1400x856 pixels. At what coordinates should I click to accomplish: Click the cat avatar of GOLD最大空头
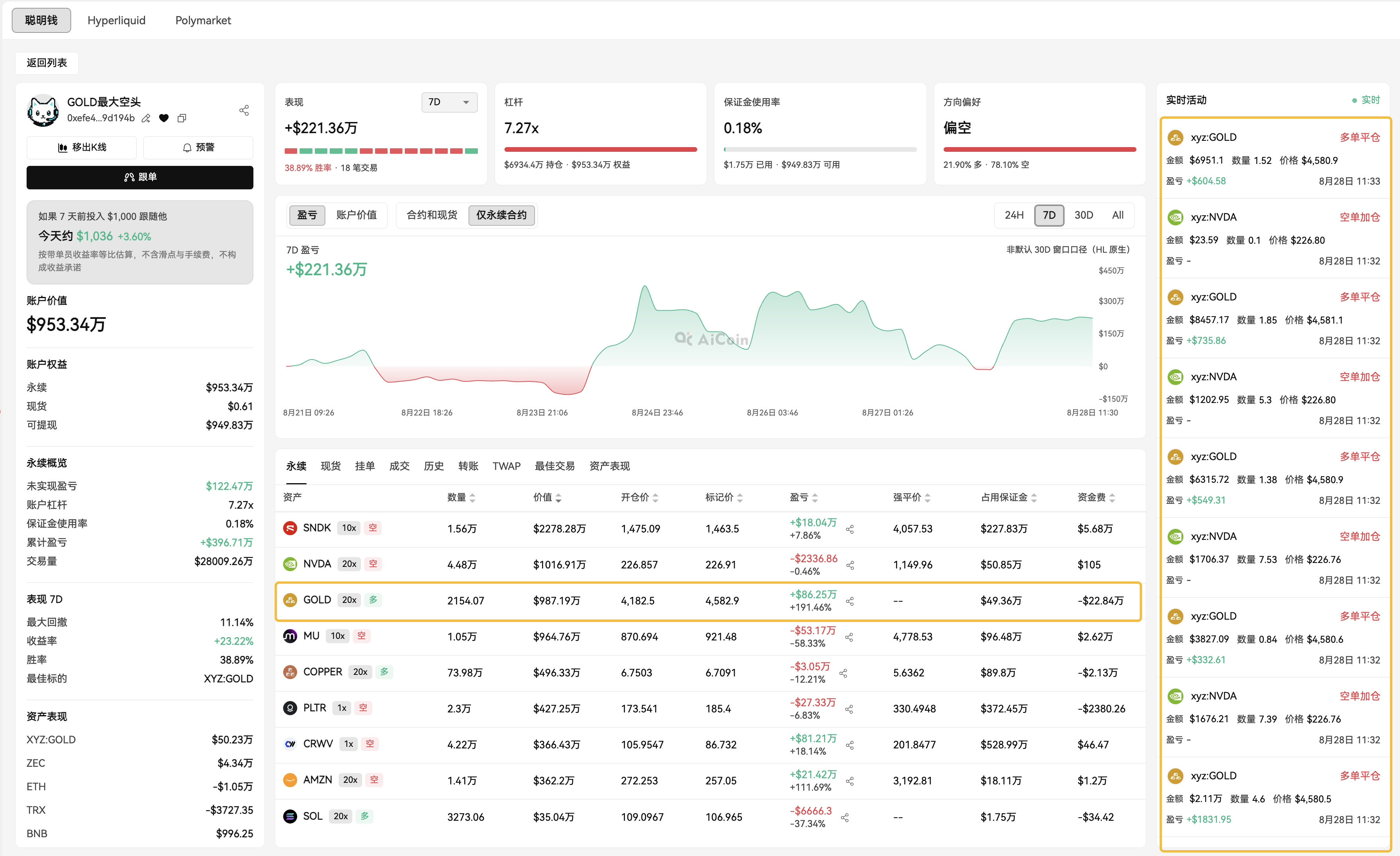(x=43, y=110)
